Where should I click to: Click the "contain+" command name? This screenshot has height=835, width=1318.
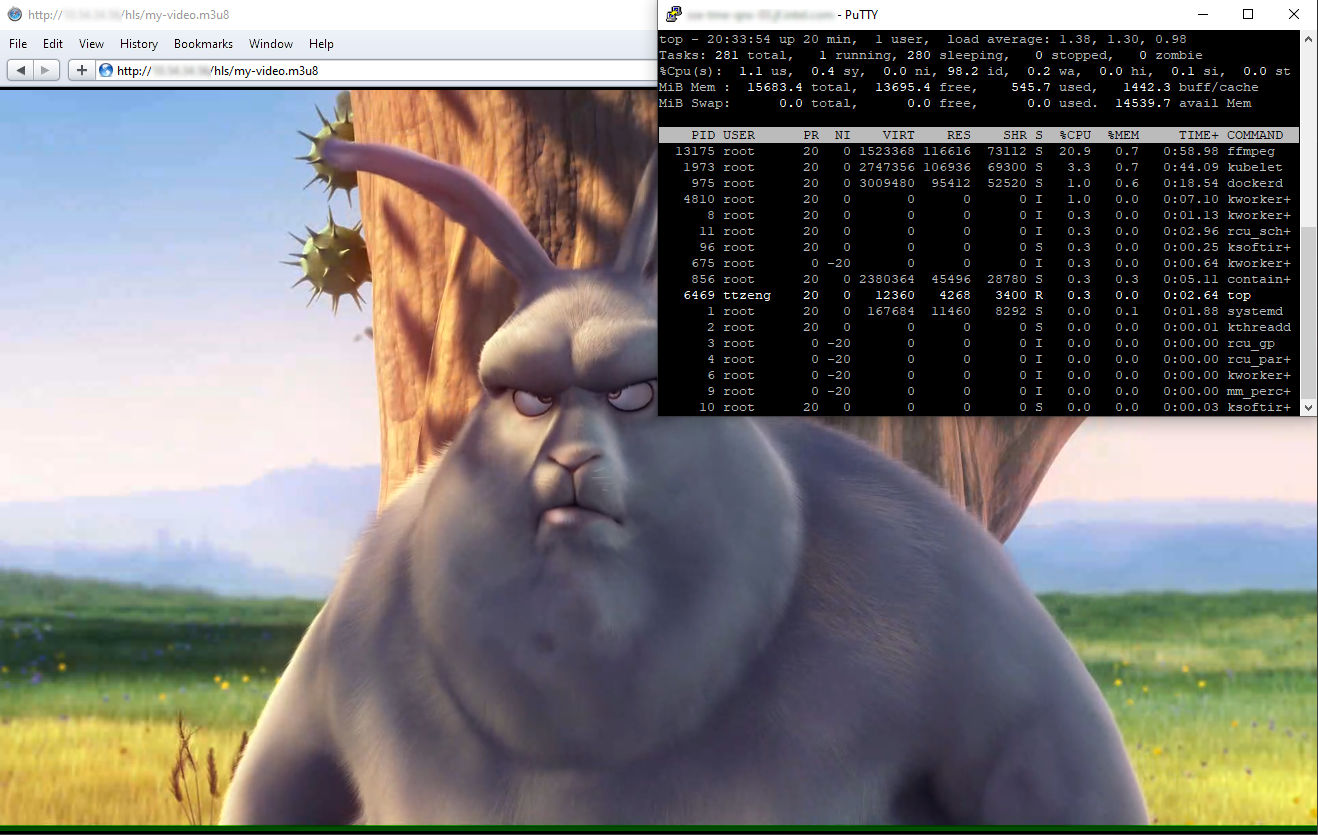[1259, 279]
